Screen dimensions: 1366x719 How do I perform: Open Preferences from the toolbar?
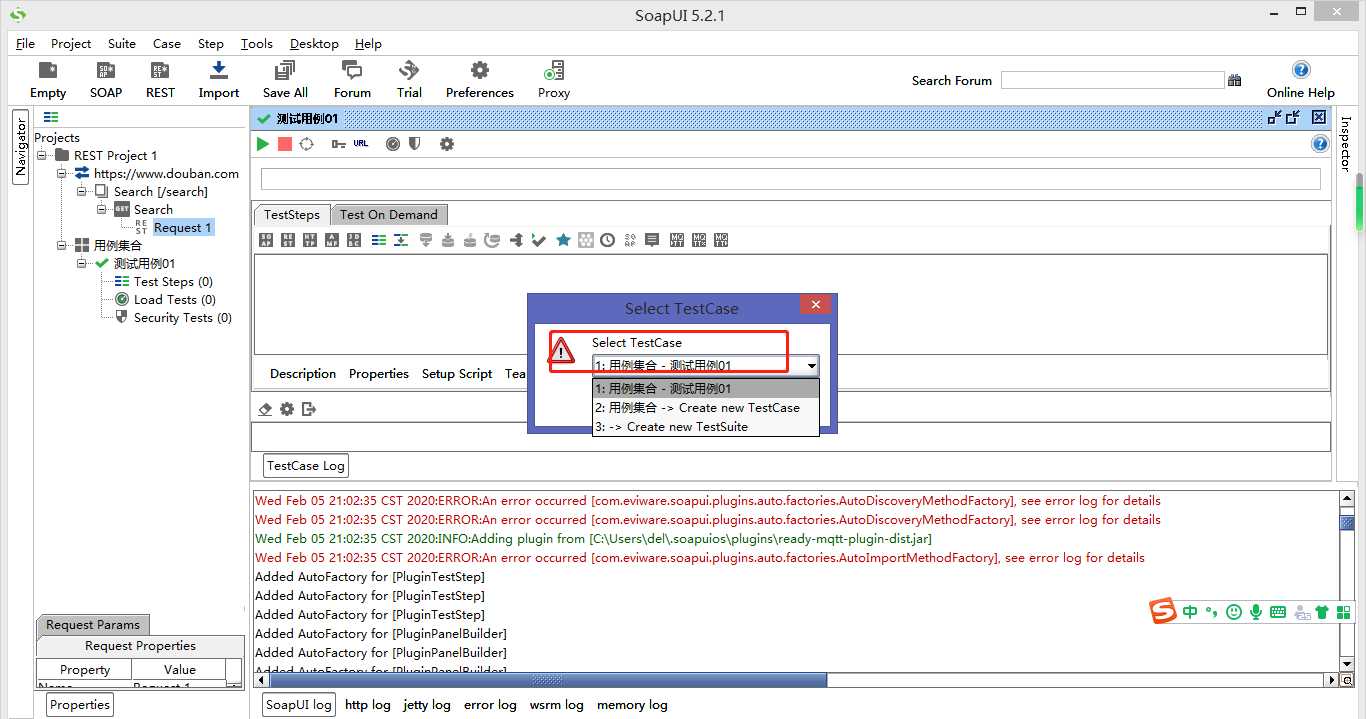(x=480, y=80)
